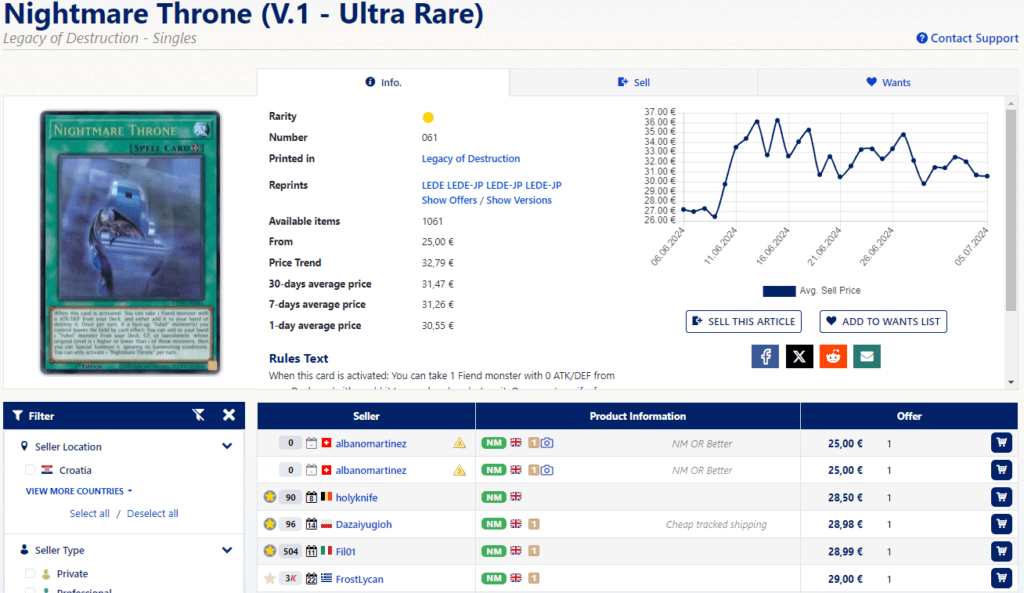The image size is (1024, 593).
Task: Share the card on Reddit
Action: [833, 357]
